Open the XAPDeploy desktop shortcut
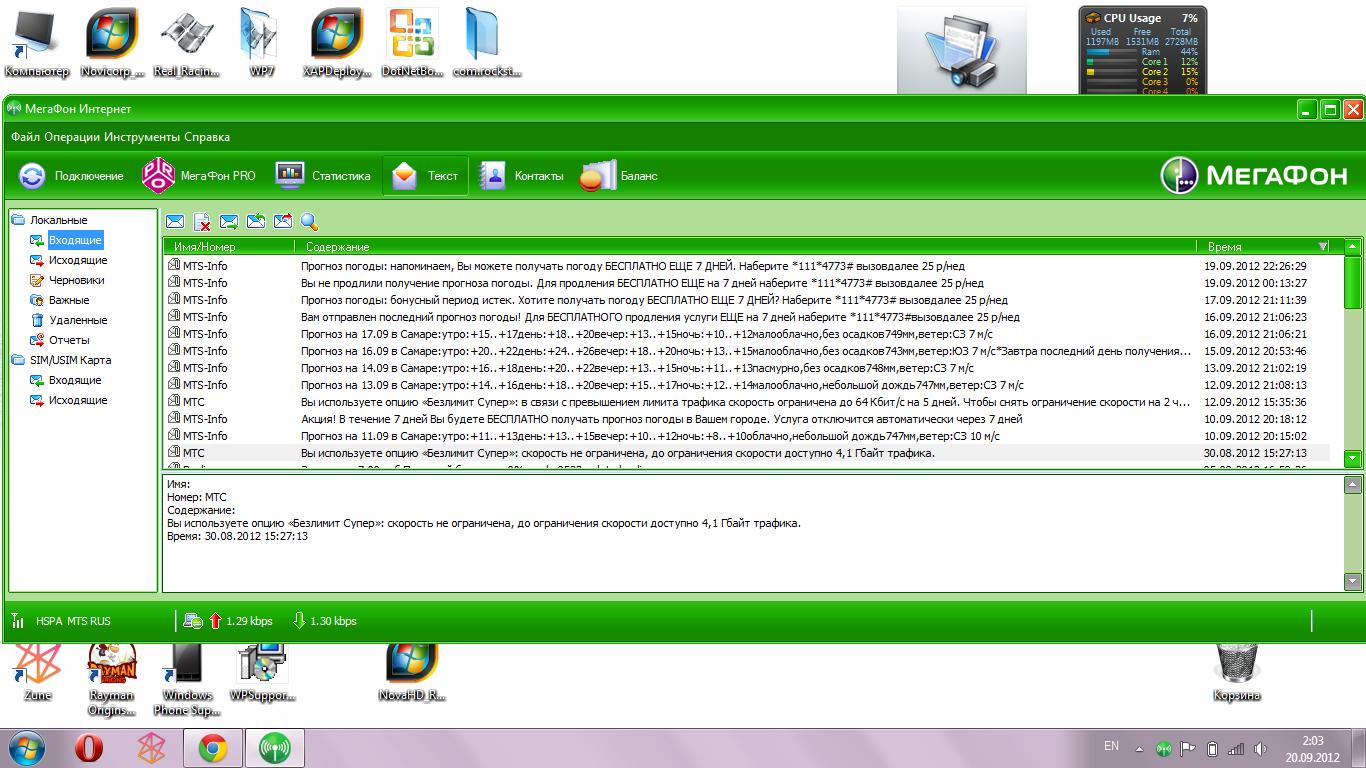The image size is (1366, 768). pos(337,43)
